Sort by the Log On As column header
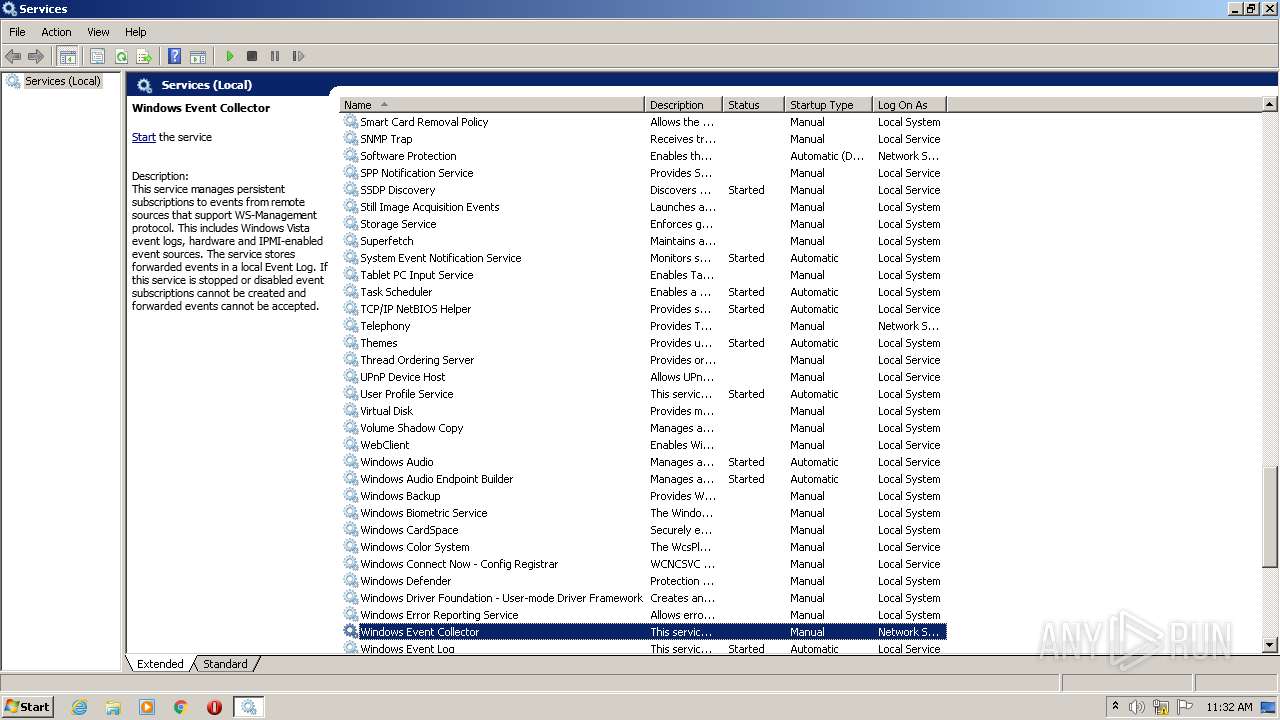 point(909,105)
